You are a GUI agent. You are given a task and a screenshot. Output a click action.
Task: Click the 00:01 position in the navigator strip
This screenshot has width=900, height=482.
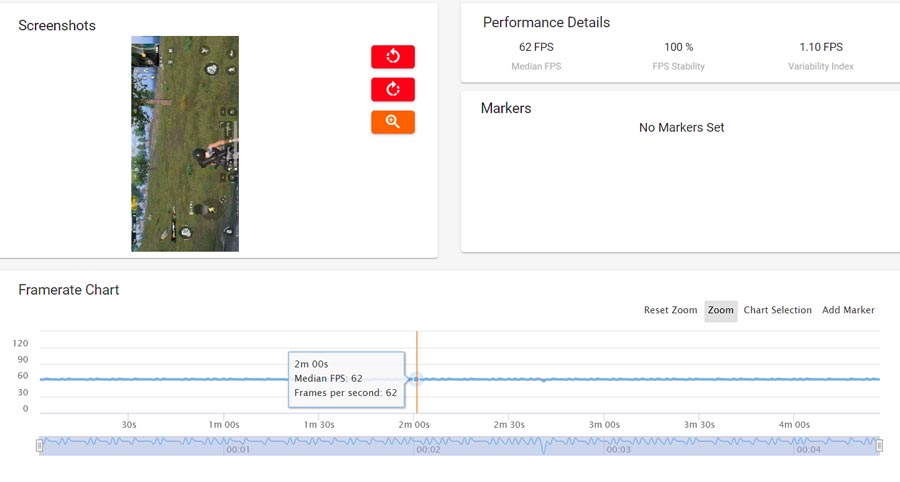(x=238, y=450)
